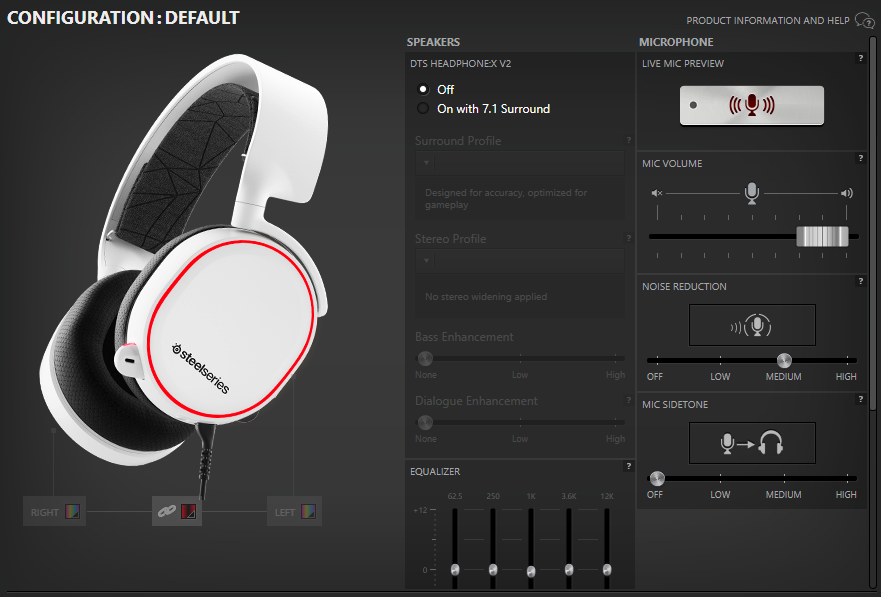Image resolution: width=881 pixels, height=597 pixels.
Task: Click the Noise Reduction slider knob at Medium
Action: 784,360
